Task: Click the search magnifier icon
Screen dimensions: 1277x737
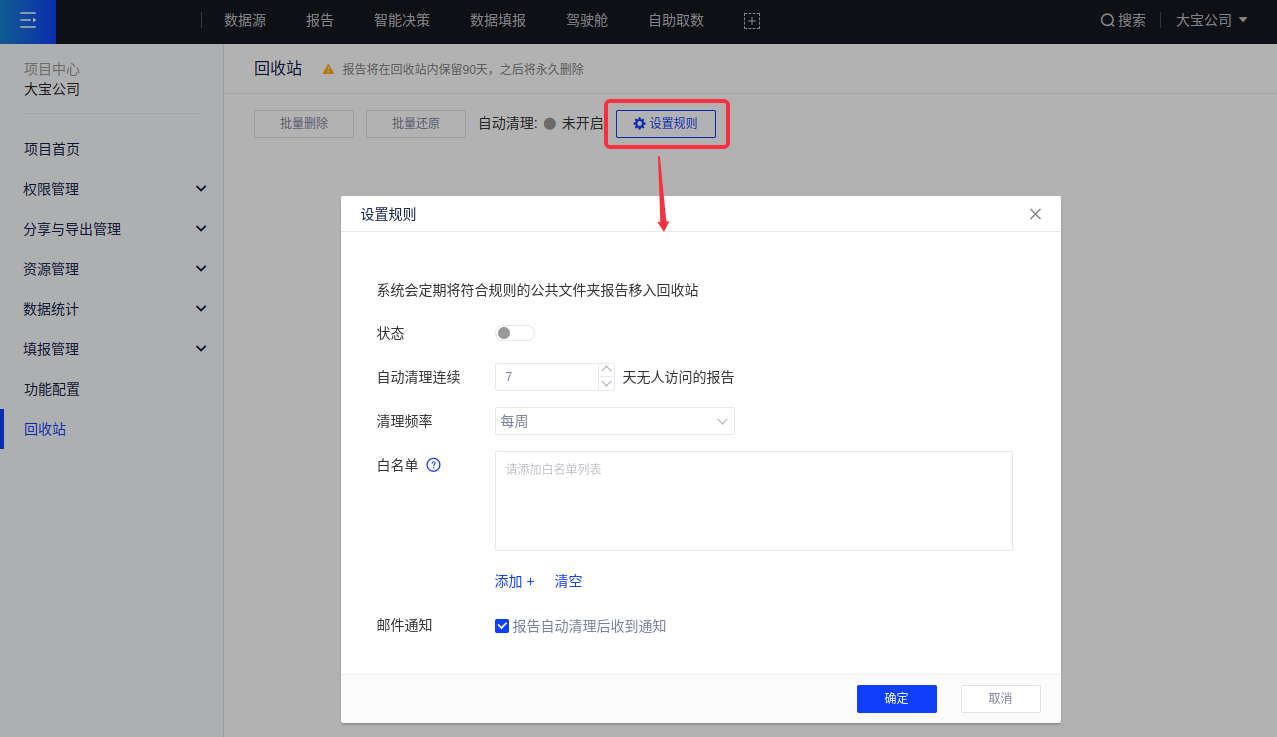Action: tap(1107, 20)
